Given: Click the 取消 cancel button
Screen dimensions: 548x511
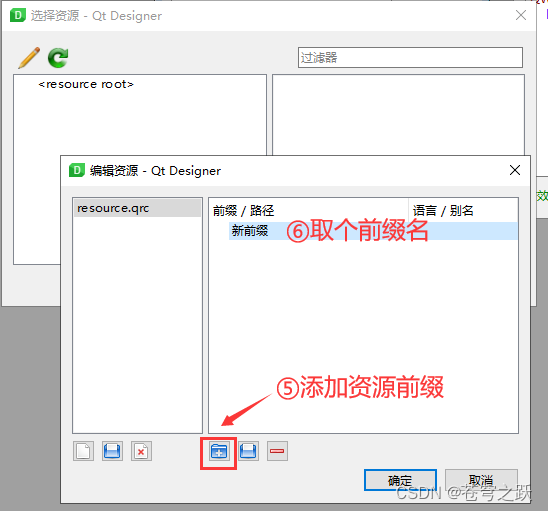Looking at the screenshot, I should 481,480.
